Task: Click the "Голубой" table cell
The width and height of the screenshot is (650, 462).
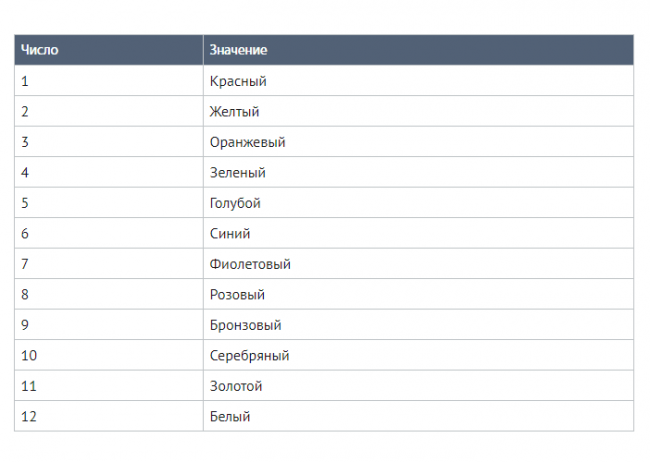Action: point(235,203)
